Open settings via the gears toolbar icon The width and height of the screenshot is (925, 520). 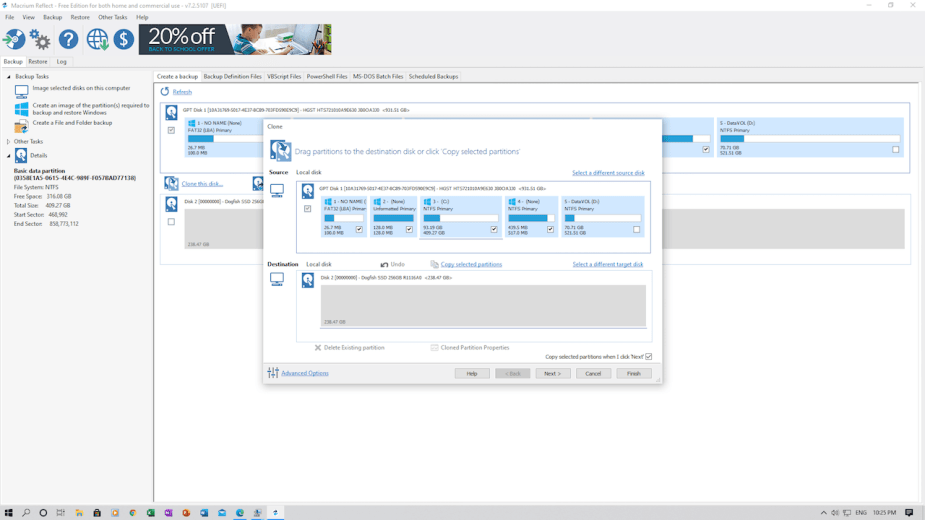[40, 39]
